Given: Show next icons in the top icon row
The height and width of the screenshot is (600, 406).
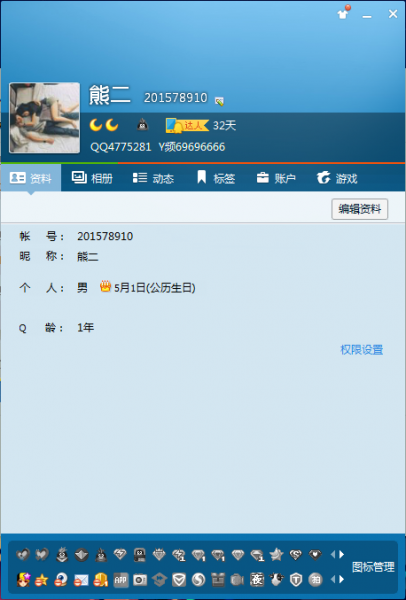Looking at the screenshot, I should (x=342, y=554).
